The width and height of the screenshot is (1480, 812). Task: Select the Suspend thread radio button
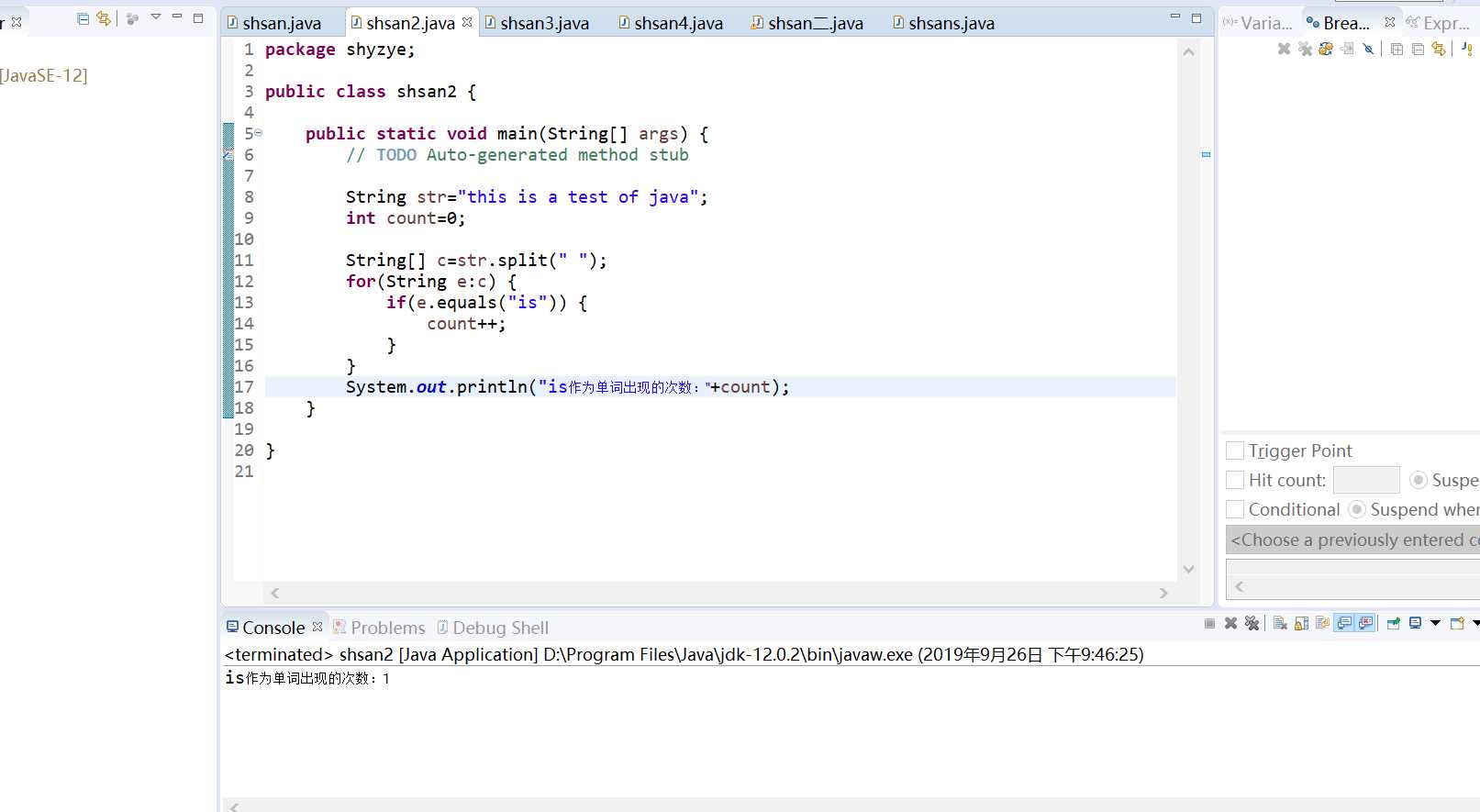[1419, 480]
